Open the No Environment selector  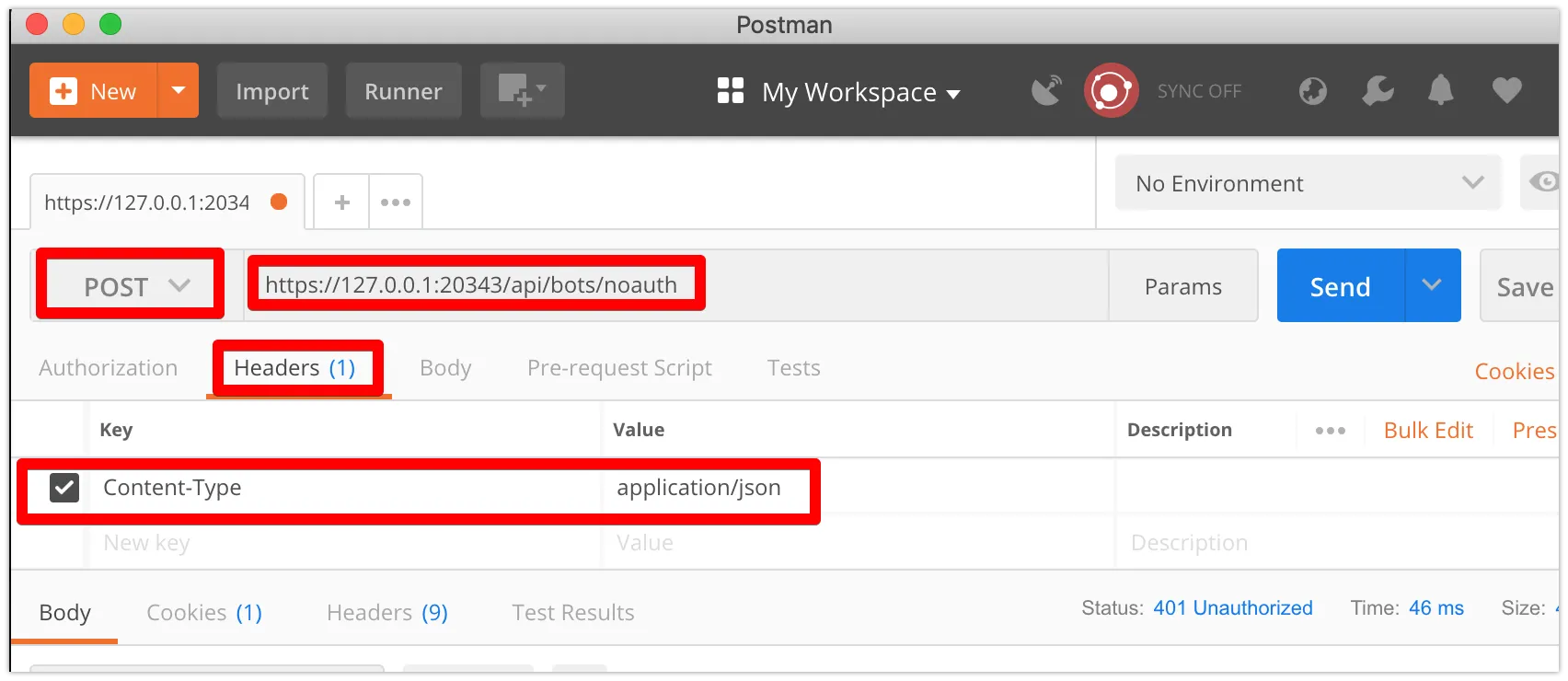[1308, 182]
